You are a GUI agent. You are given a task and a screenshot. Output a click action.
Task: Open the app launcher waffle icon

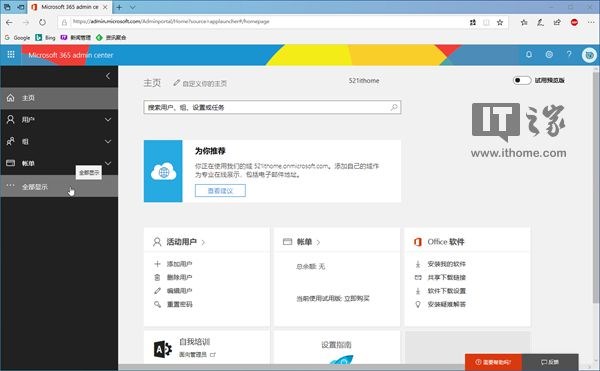(11, 55)
